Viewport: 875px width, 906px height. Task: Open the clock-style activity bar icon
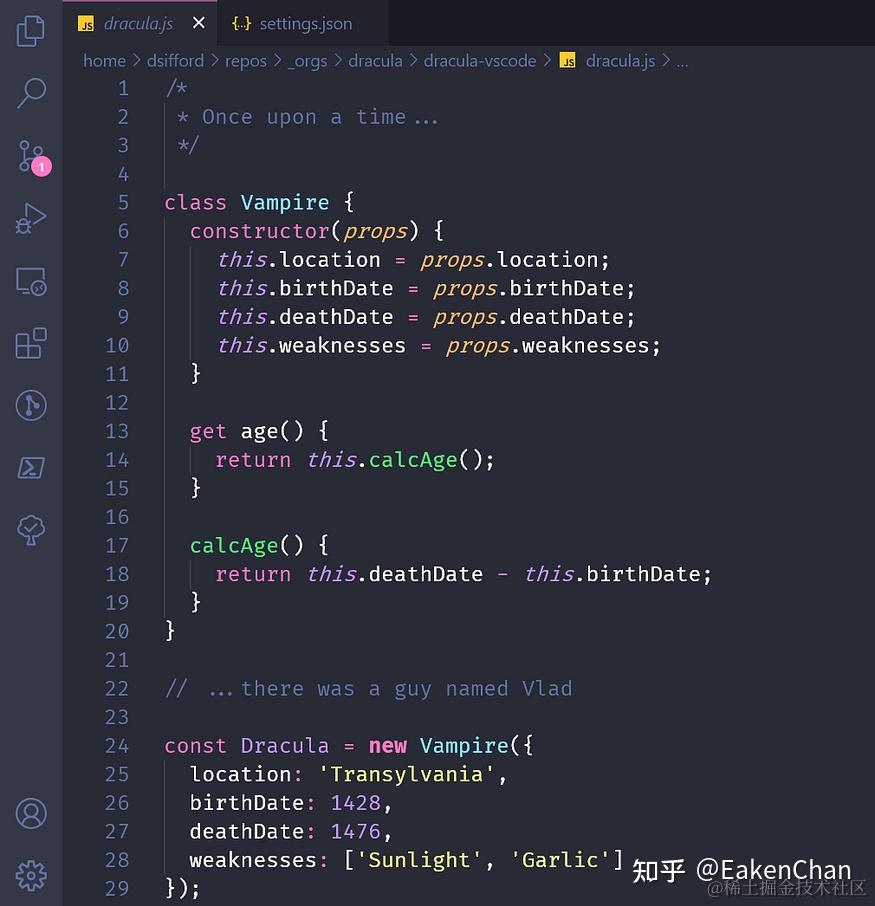30,405
